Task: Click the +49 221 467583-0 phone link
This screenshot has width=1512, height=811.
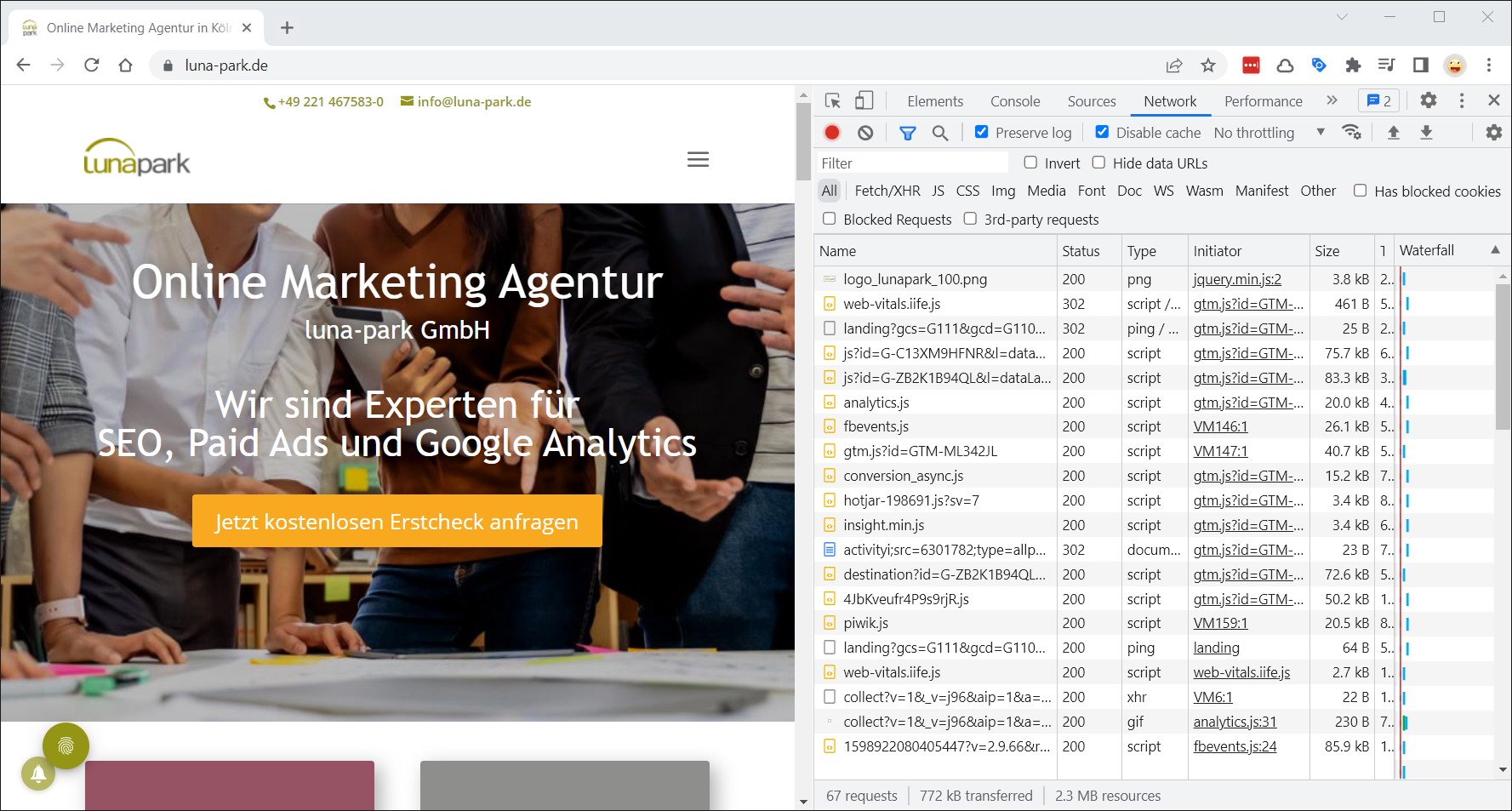Action: click(x=323, y=102)
